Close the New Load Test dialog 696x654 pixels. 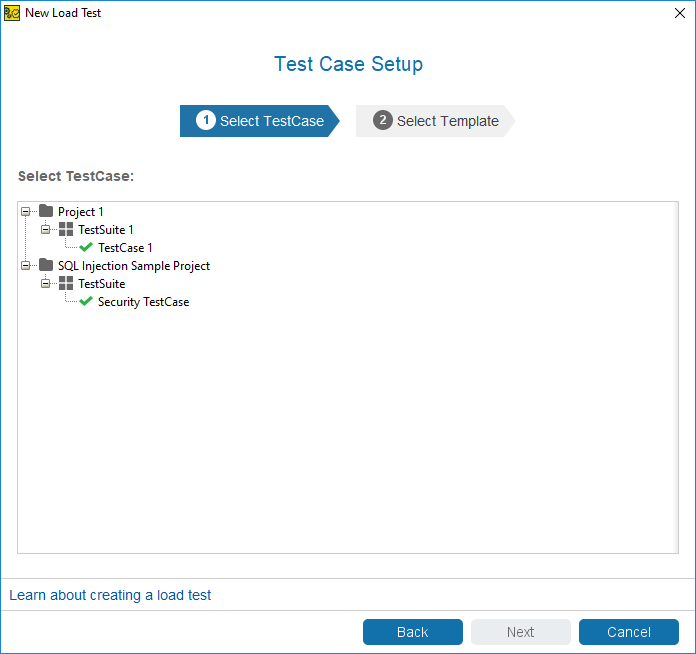click(680, 13)
